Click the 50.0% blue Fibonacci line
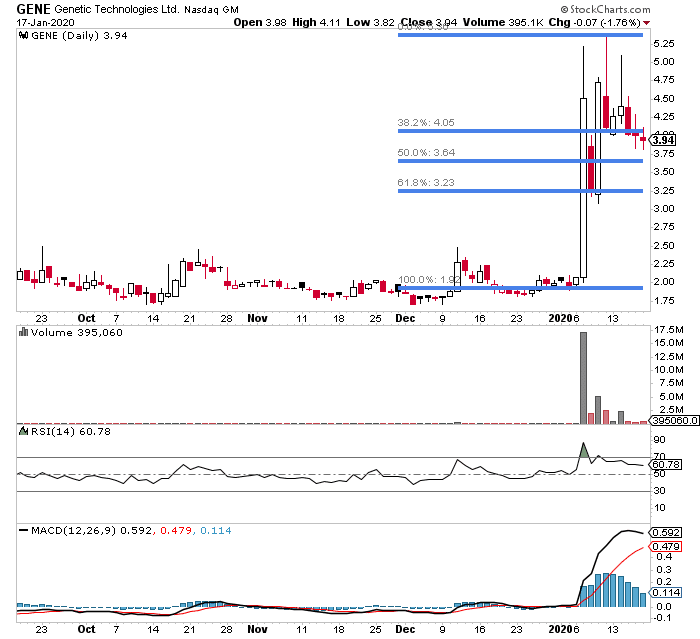The width and height of the screenshot is (700, 639). tap(520, 161)
